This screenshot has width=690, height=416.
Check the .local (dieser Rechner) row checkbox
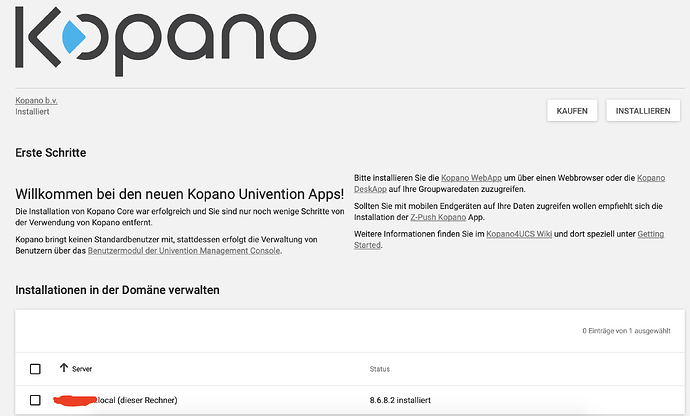(x=35, y=400)
